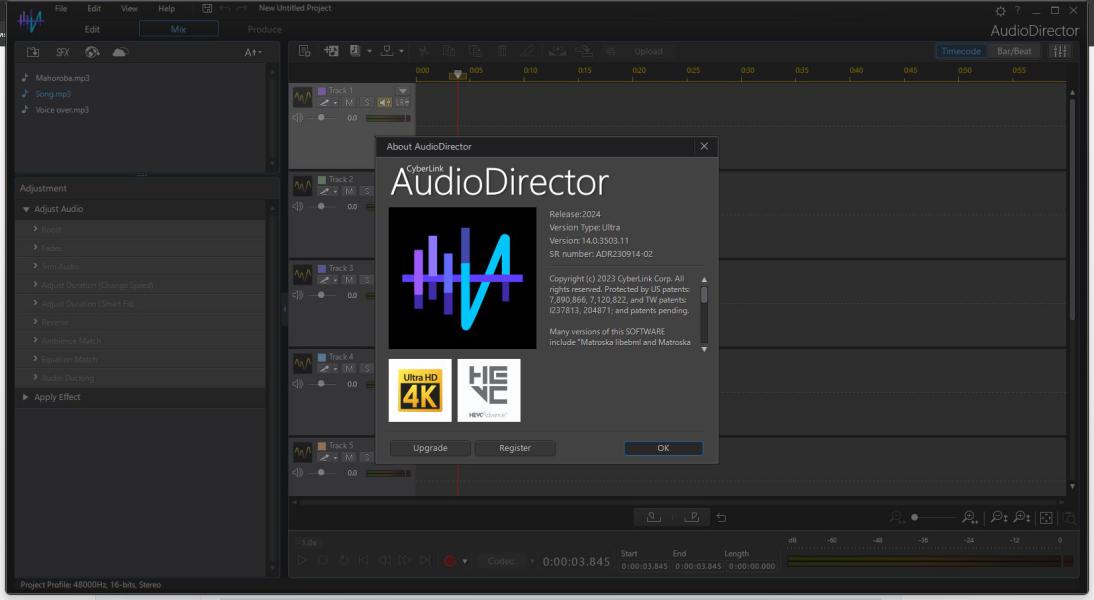Viewport: 1094px width, 600px height.
Task: Open the View menu
Action: 129,8
